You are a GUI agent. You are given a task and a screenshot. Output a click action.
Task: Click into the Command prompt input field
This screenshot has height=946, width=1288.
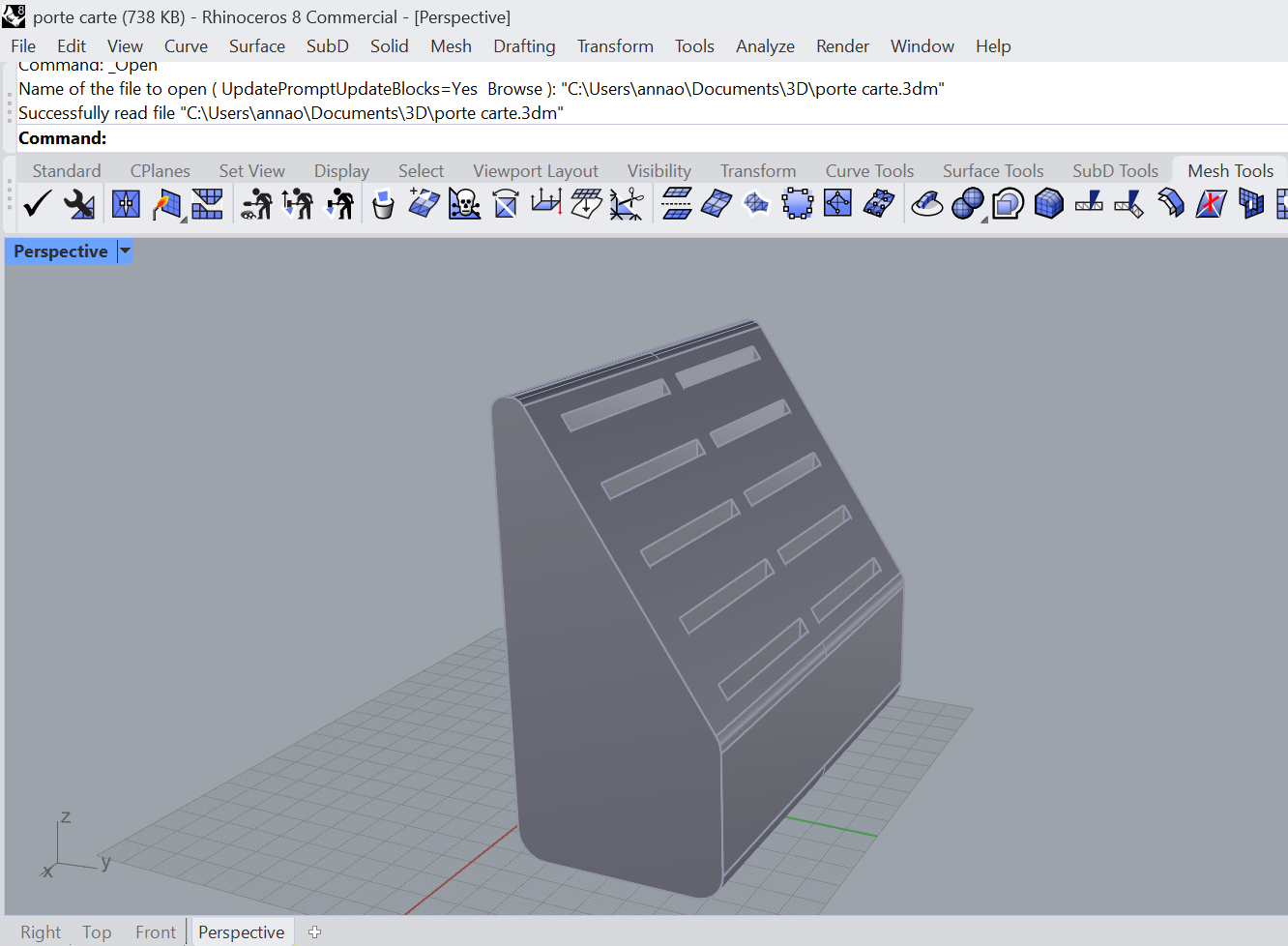(x=580, y=138)
